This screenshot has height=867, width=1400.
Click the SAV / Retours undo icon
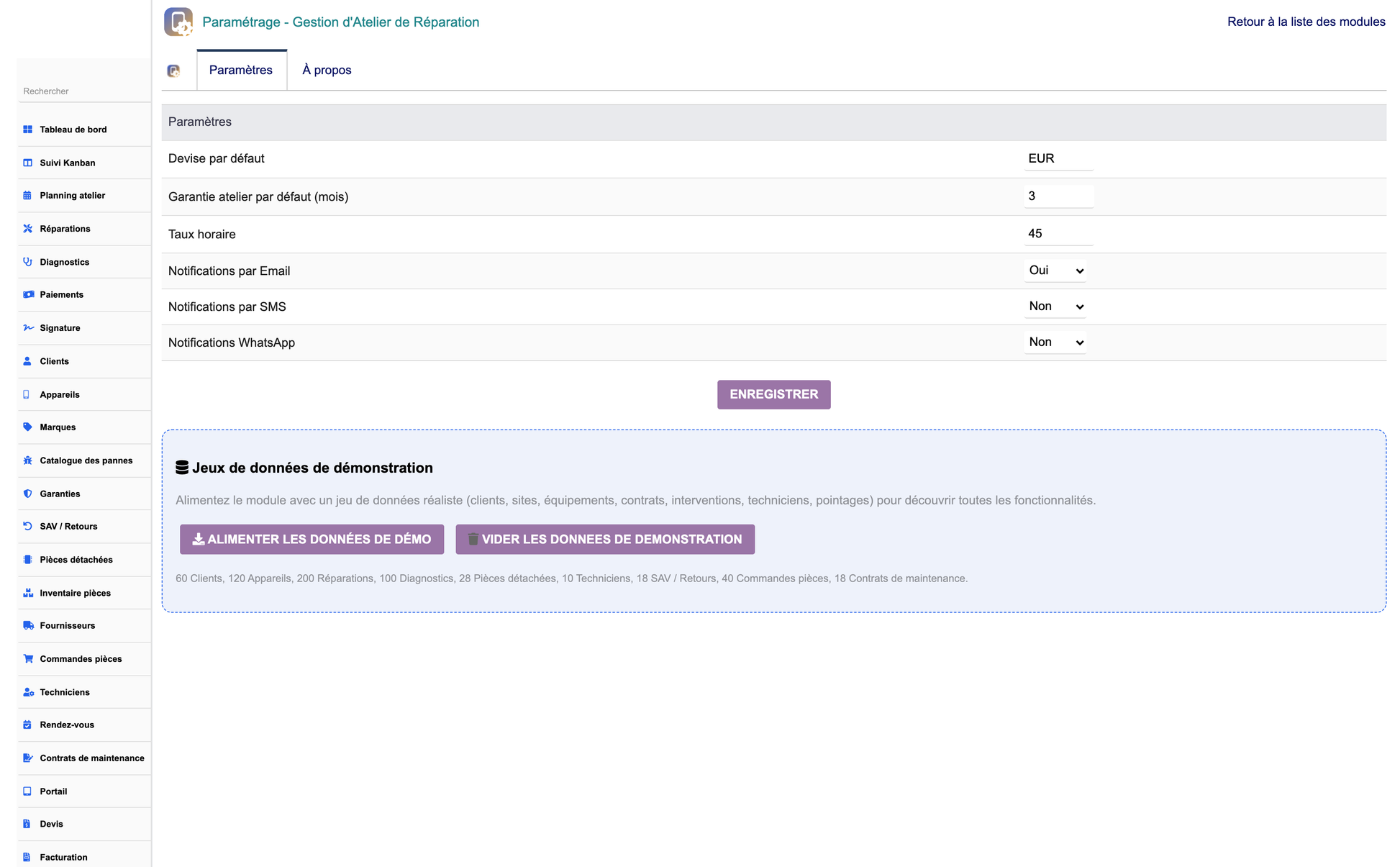(27, 527)
